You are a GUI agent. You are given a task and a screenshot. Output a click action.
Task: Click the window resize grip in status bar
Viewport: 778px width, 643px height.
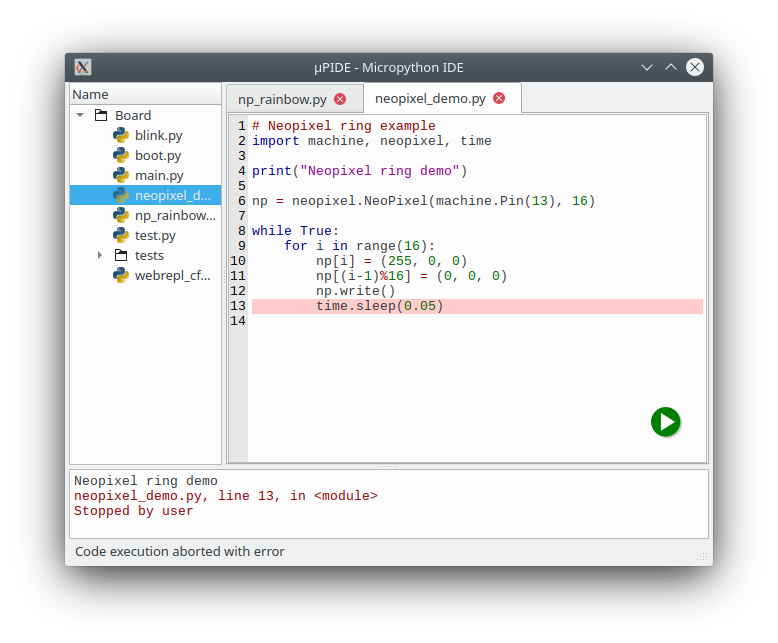(702, 556)
